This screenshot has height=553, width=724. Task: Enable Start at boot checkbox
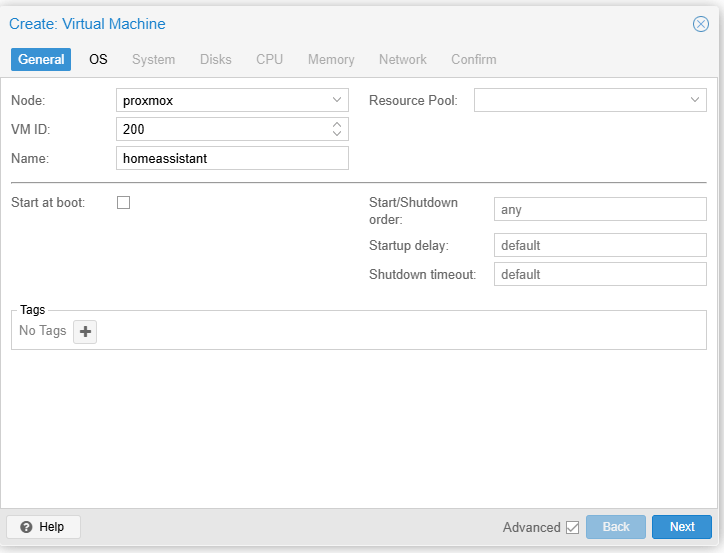coord(124,203)
